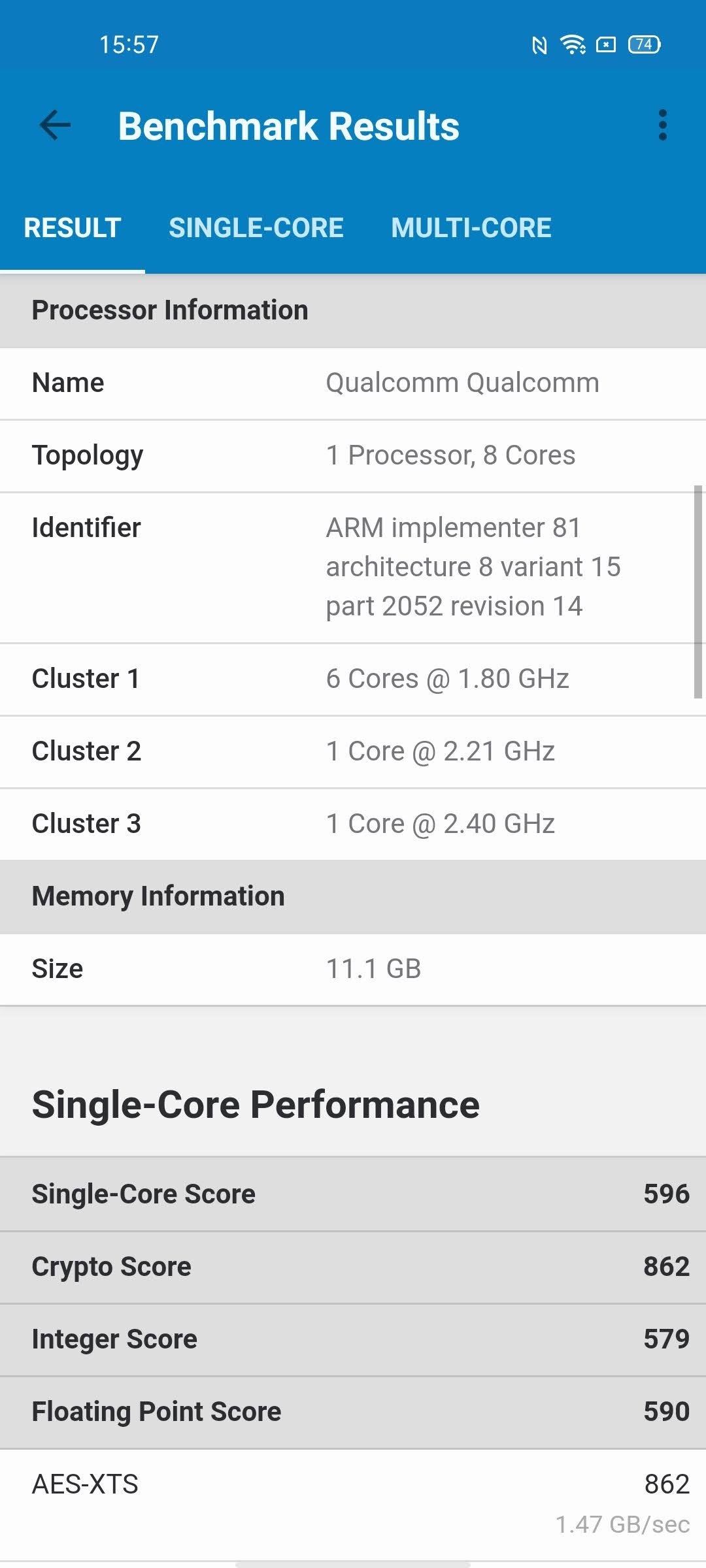Tap the status bar clock
This screenshot has height=1568, width=706.
tap(129, 45)
